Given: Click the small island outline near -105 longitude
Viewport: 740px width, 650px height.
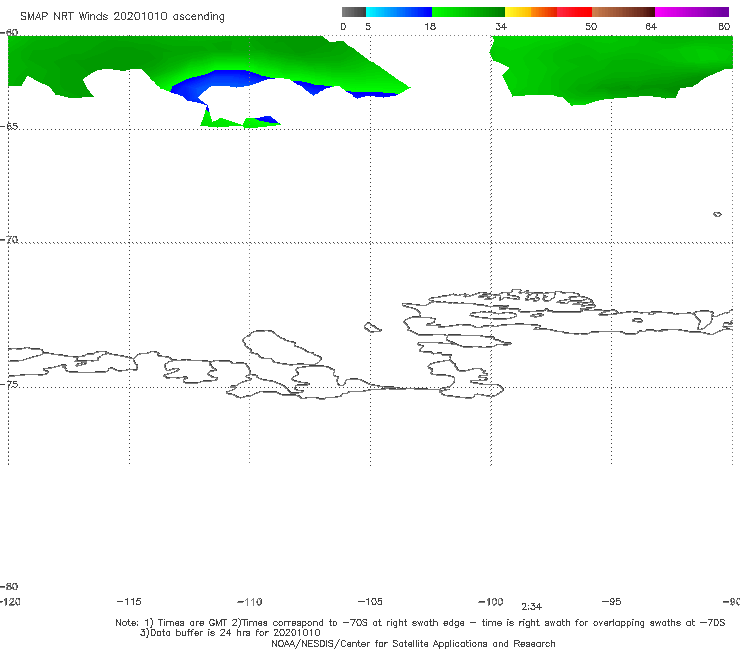Looking at the screenshot, I should pos(372,327).
